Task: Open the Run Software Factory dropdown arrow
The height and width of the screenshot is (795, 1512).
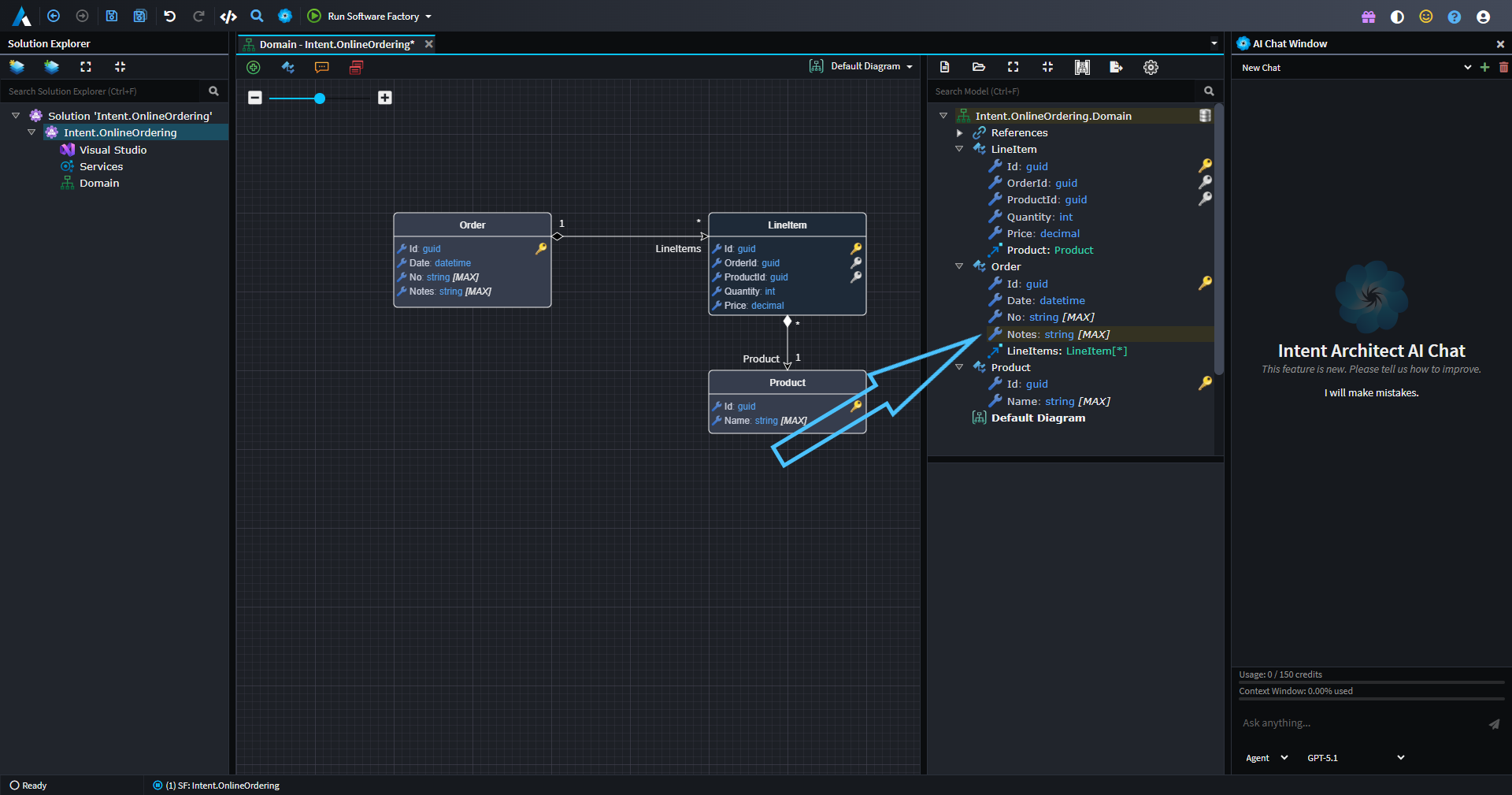Action: click(x=428, y=17)
